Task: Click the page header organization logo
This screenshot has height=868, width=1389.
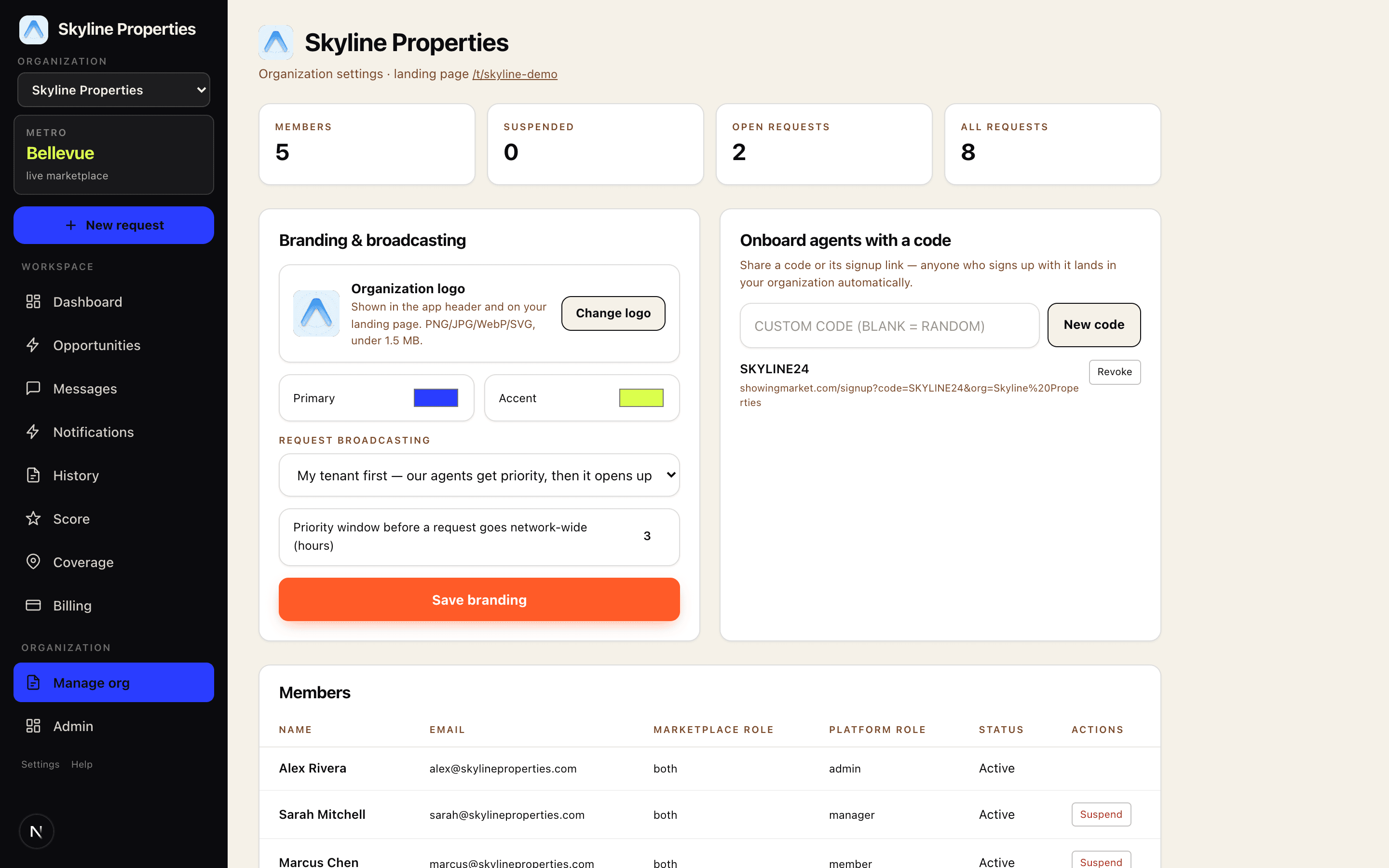Action: 275,42
